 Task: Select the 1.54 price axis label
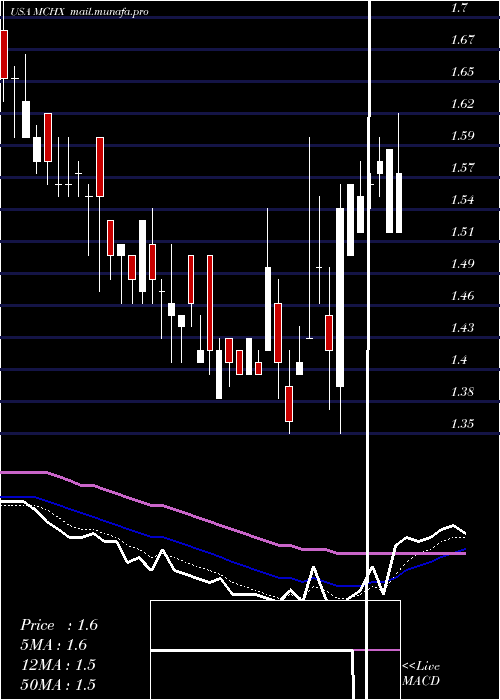tap(462, 200)
